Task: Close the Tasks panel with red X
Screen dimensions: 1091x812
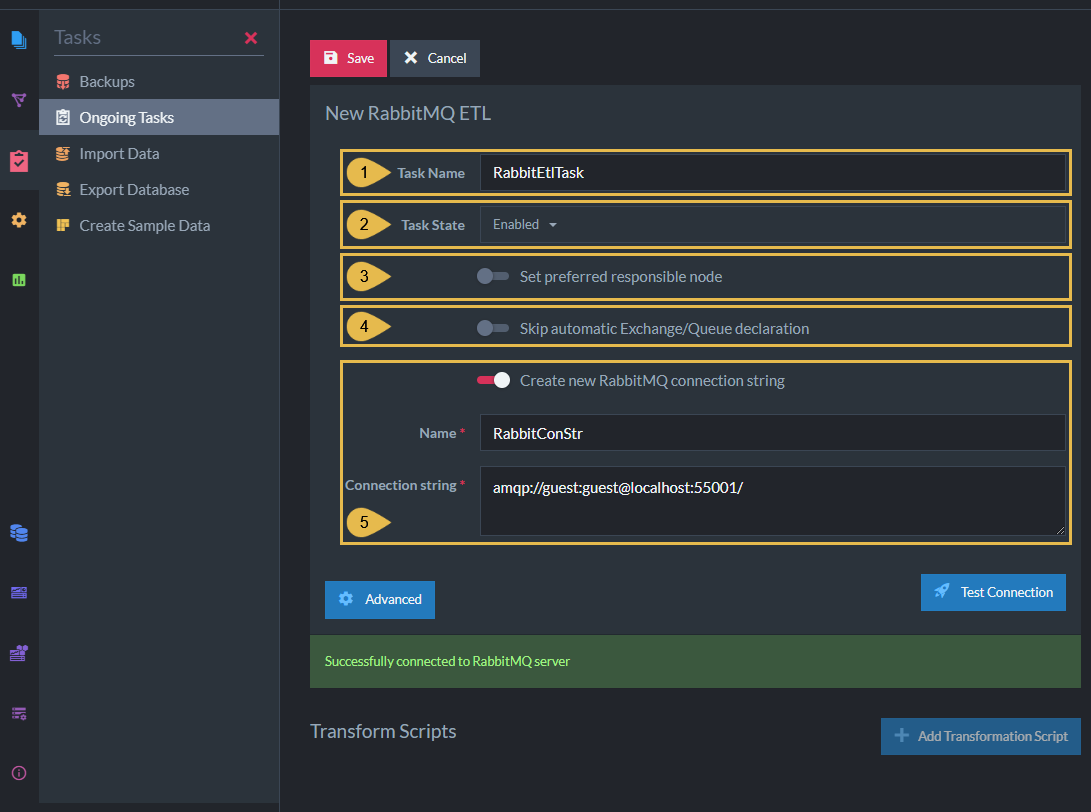Action: pos(251,38)
